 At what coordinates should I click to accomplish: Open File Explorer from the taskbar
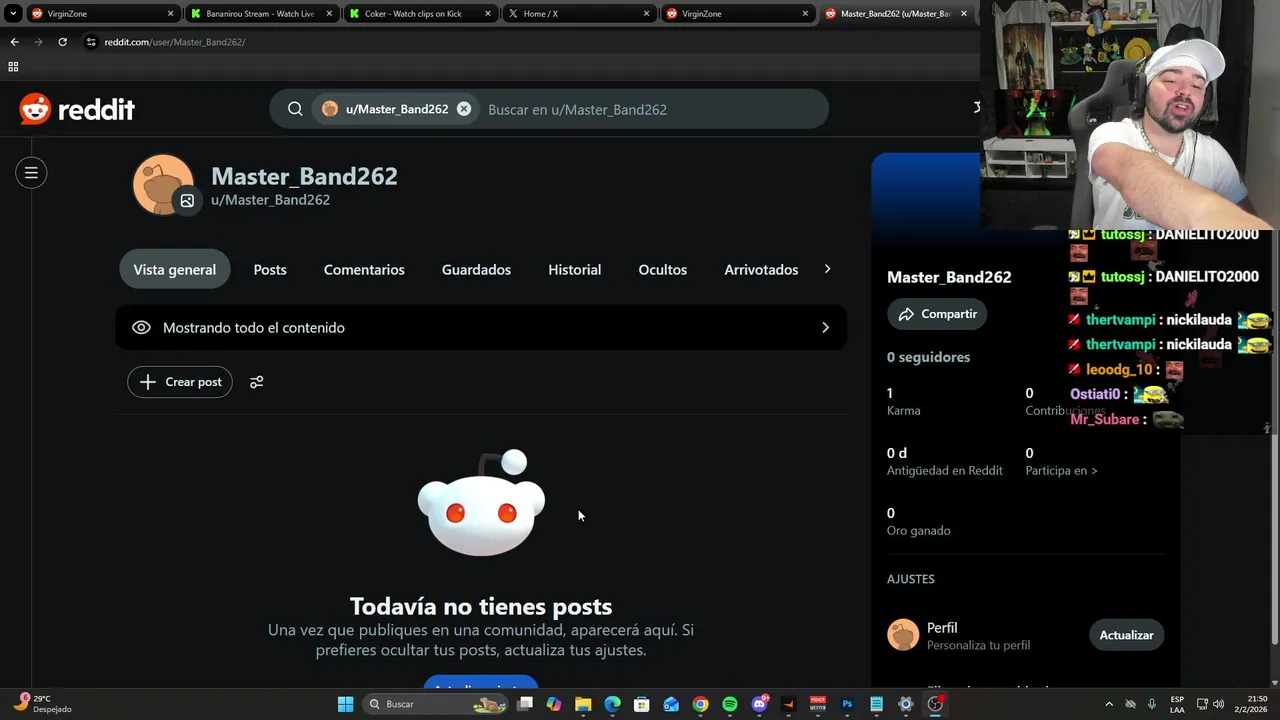tap(583, 704)
